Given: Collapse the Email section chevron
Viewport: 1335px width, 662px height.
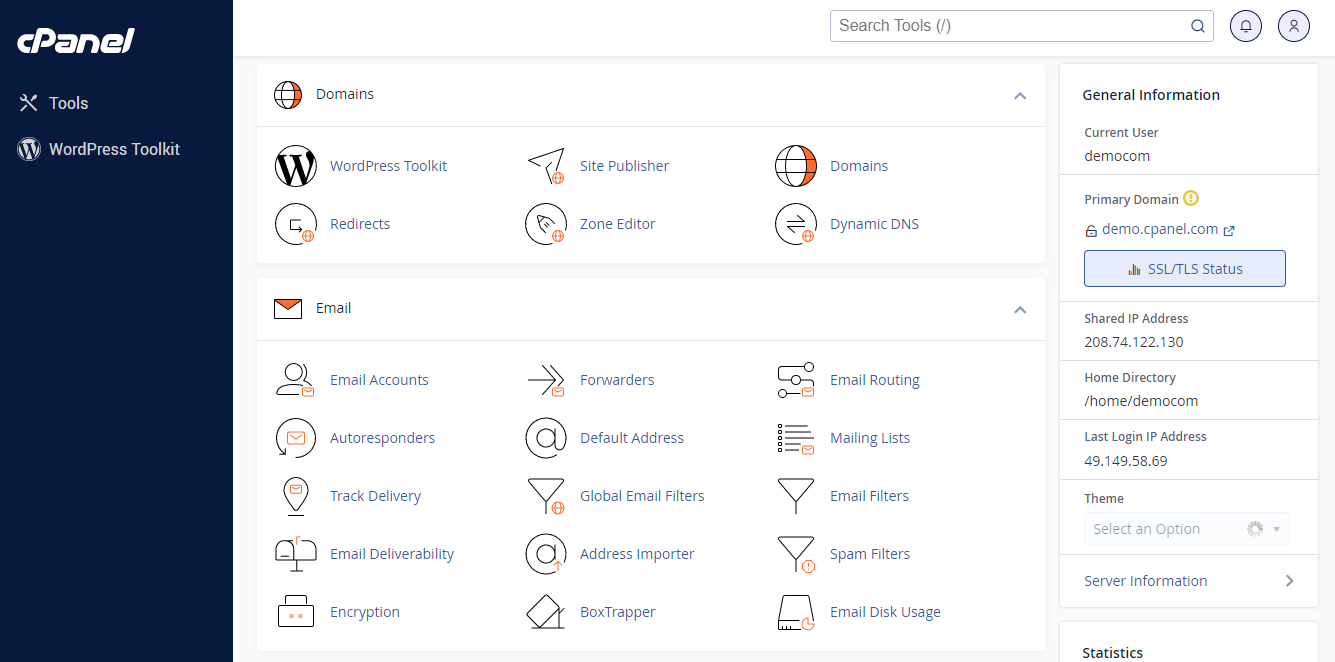Looking at the screenshot, I should point(1020,310).
